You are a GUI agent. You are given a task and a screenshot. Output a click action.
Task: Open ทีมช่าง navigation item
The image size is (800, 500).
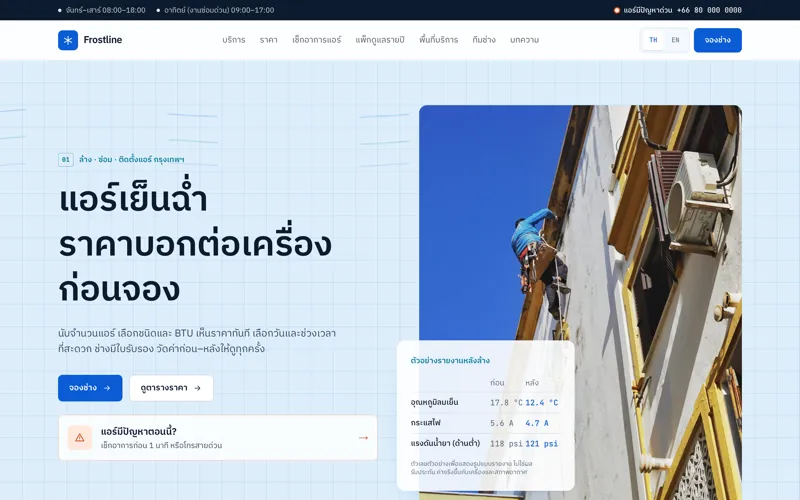(484, 40)
